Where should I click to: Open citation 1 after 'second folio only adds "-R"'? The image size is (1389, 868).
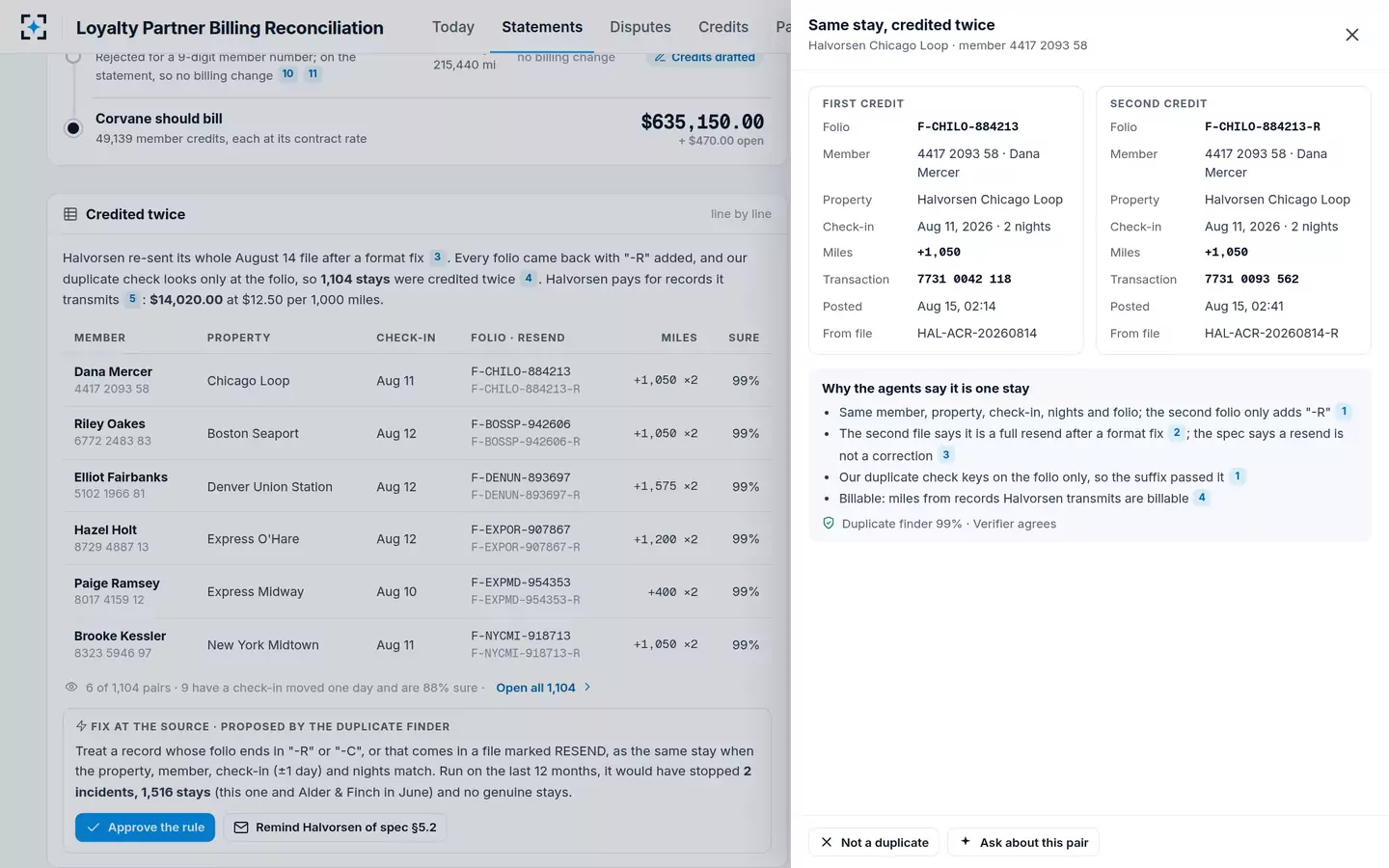[1344, 412]
